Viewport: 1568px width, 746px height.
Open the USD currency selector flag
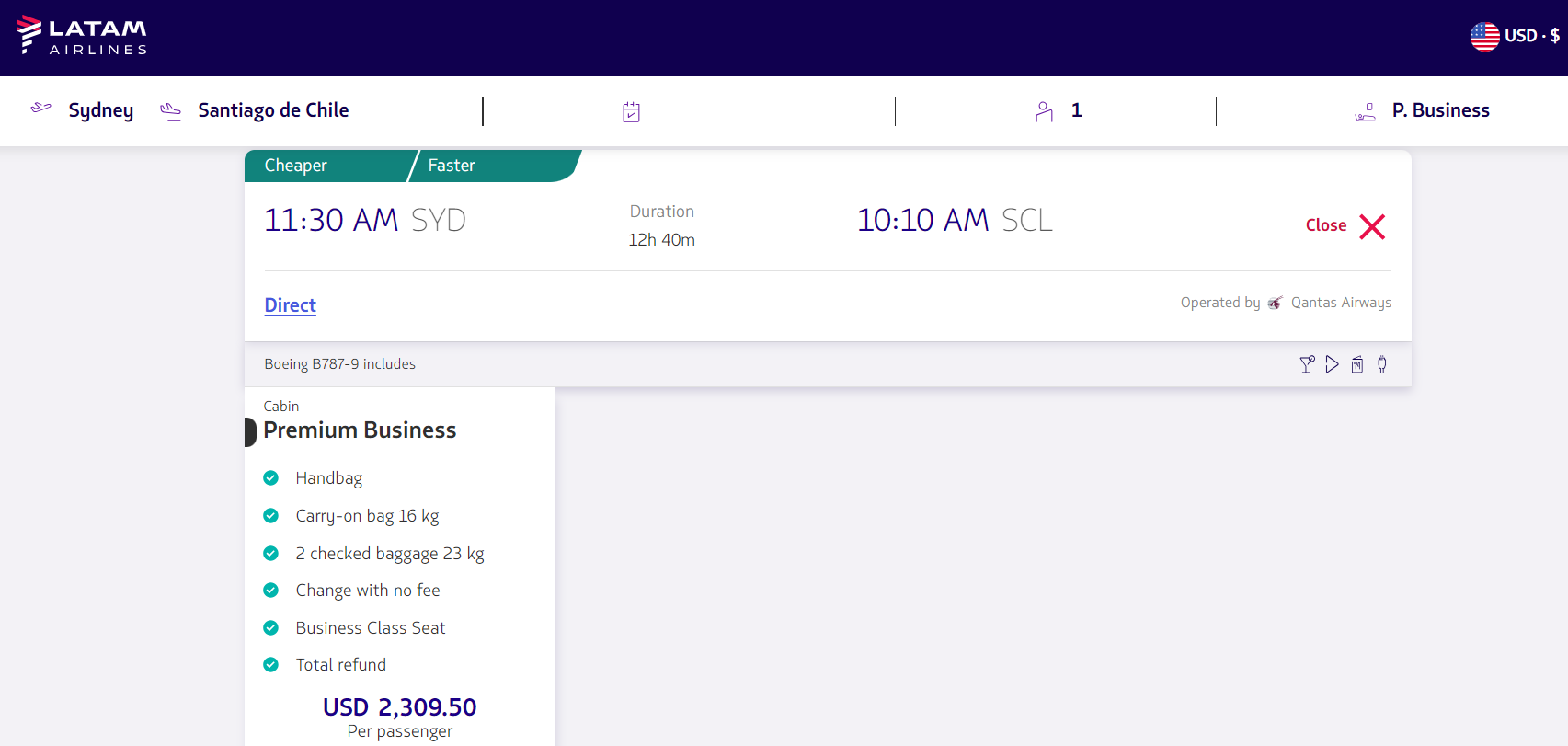(1484, 36)
